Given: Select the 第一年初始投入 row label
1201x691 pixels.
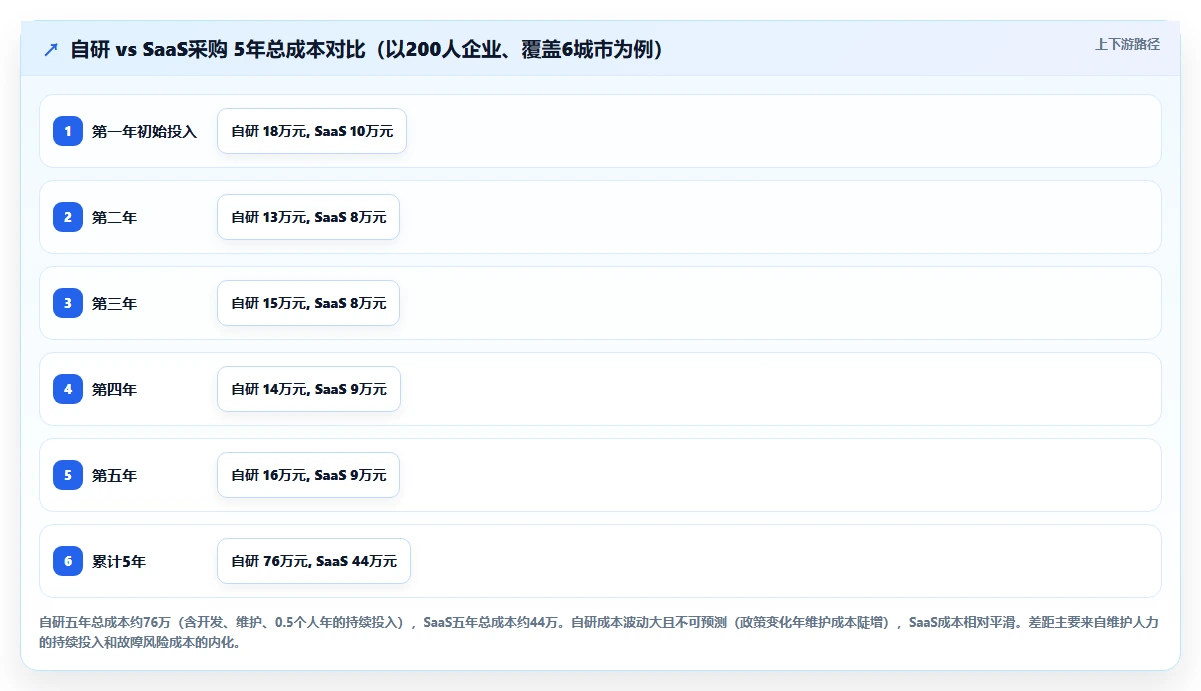Looking at the screenshot, I should pos(145,131).
